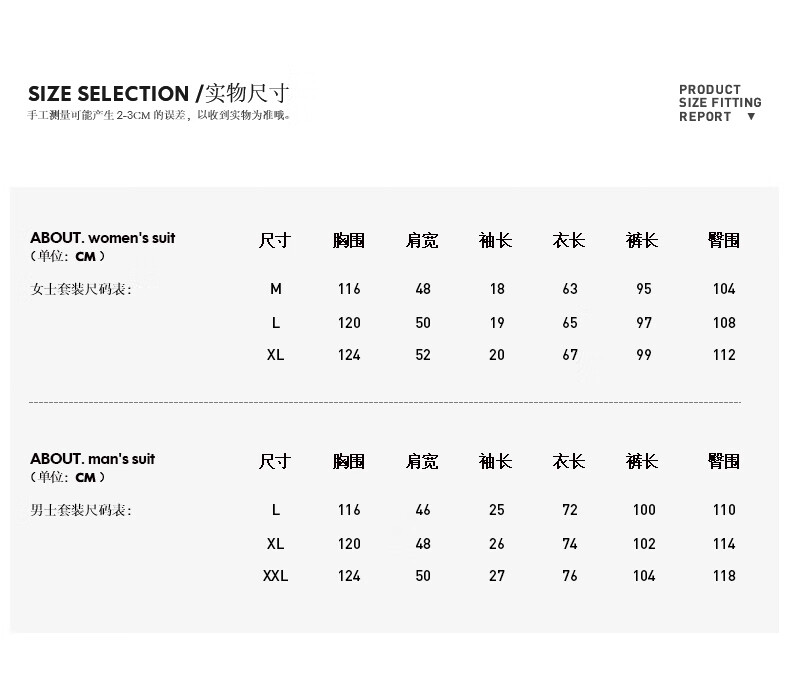Image resolution: width=790 pixels, height=700 pixels.
Task: Select size XXL in men's table
Action: coord(275,576)
